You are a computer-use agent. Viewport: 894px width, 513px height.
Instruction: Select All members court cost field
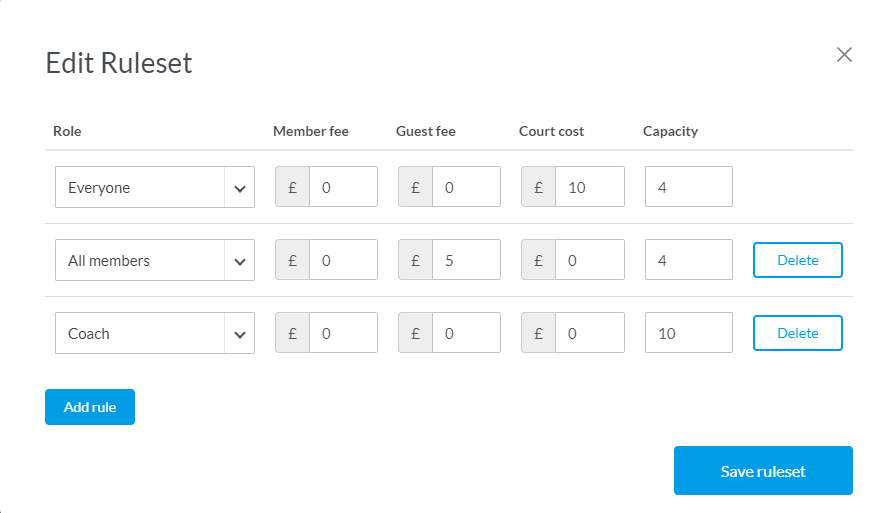pos(589,260)
